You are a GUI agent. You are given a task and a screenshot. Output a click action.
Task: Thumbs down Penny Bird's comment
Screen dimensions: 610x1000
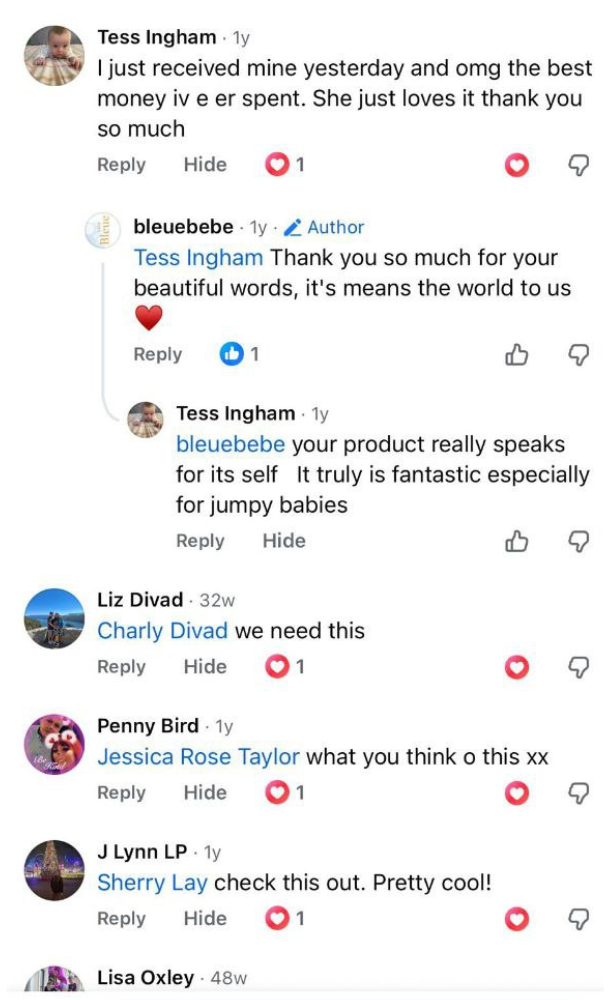pyautogui.click(x=579, y=793)
